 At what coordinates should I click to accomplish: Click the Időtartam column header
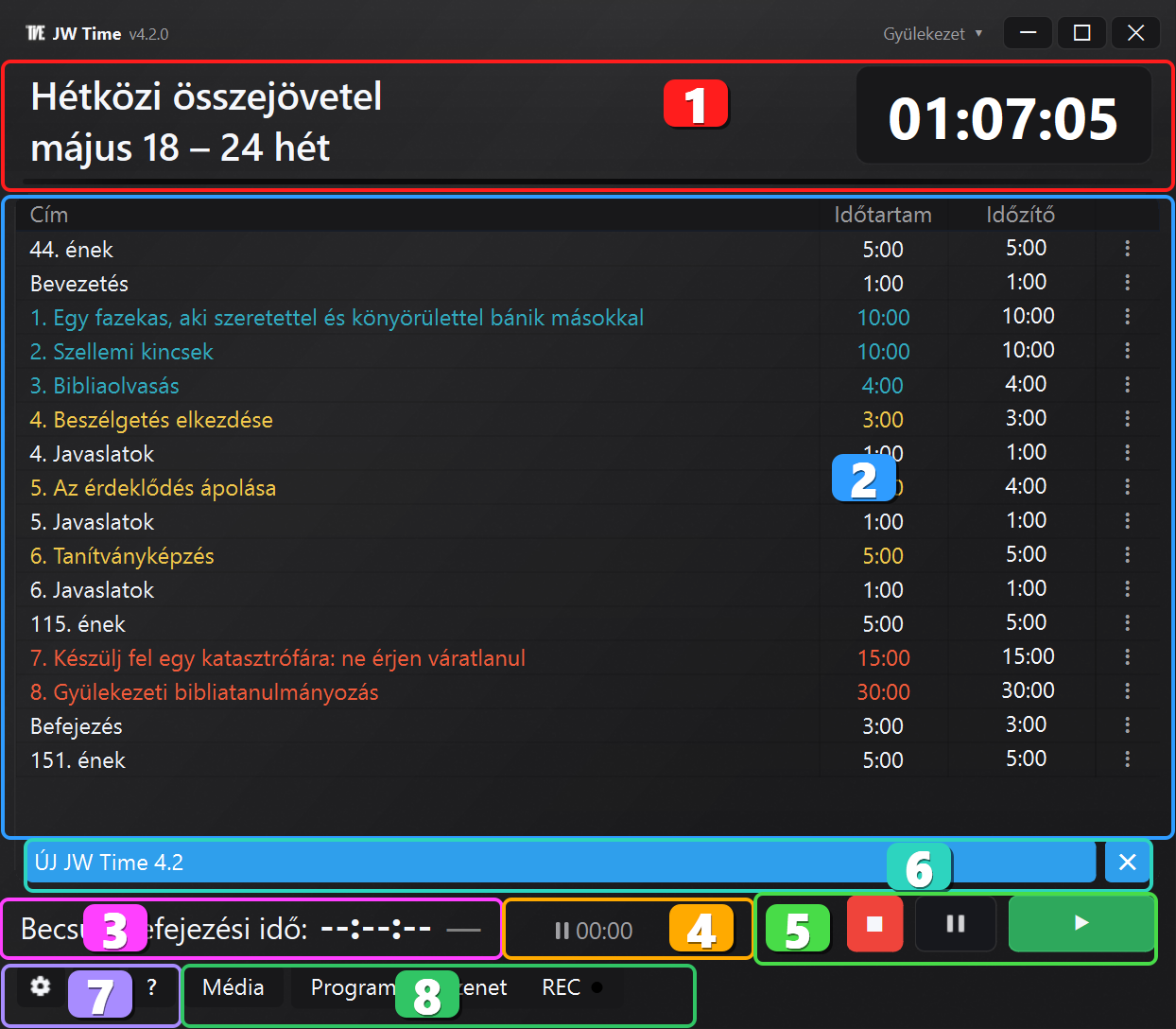883,215
